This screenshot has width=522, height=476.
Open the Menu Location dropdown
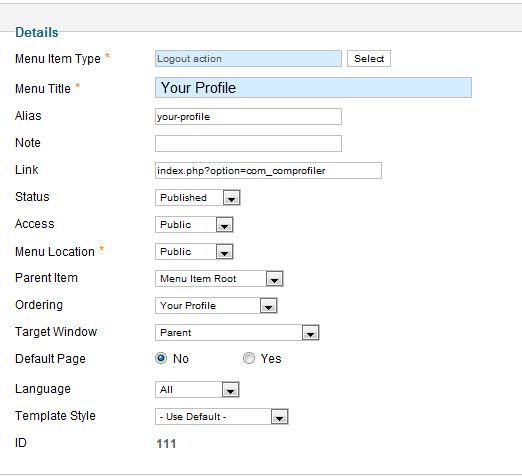[194, 252]
